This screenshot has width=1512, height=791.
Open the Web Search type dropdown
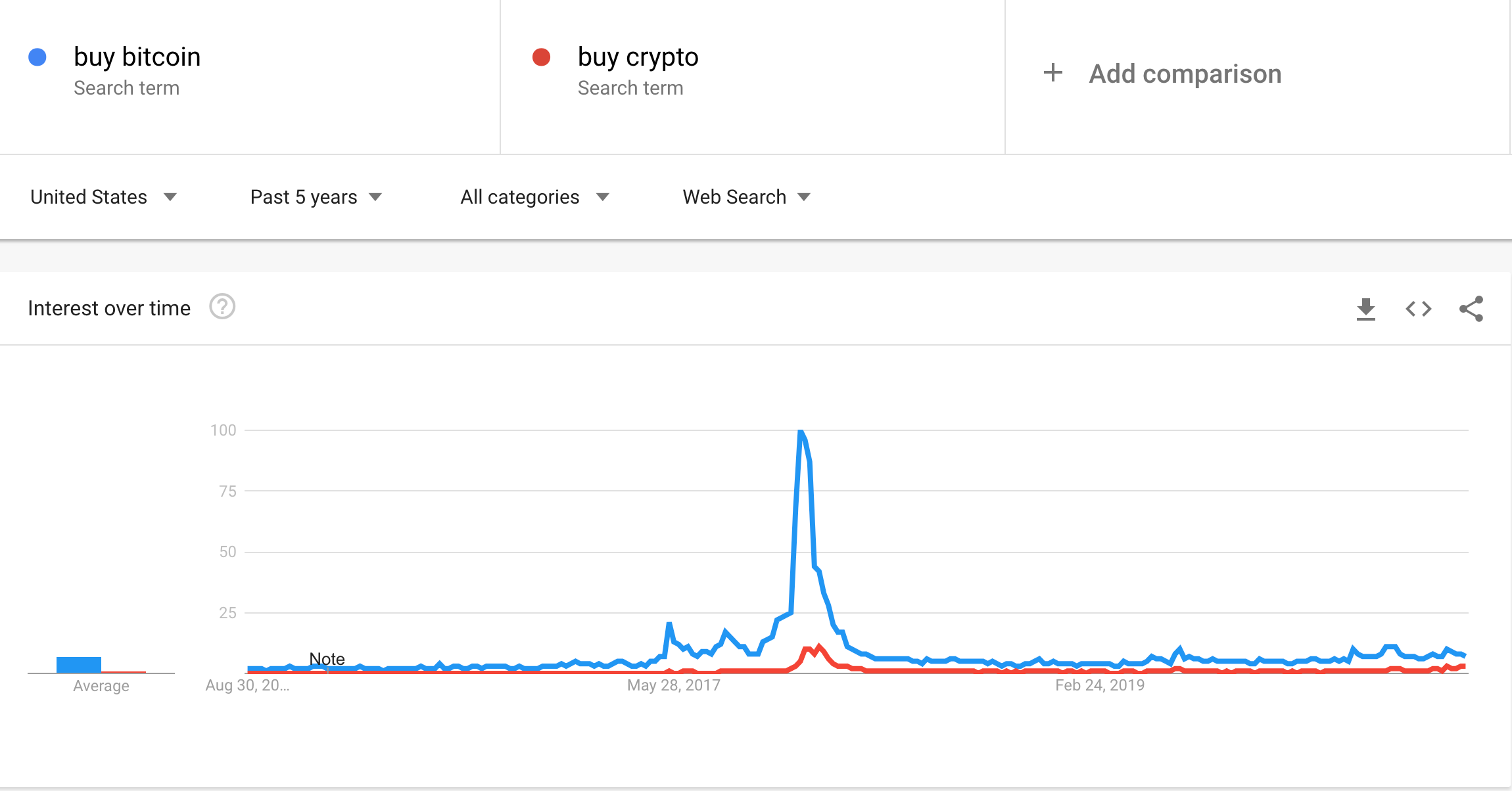(x=745, y=196)
